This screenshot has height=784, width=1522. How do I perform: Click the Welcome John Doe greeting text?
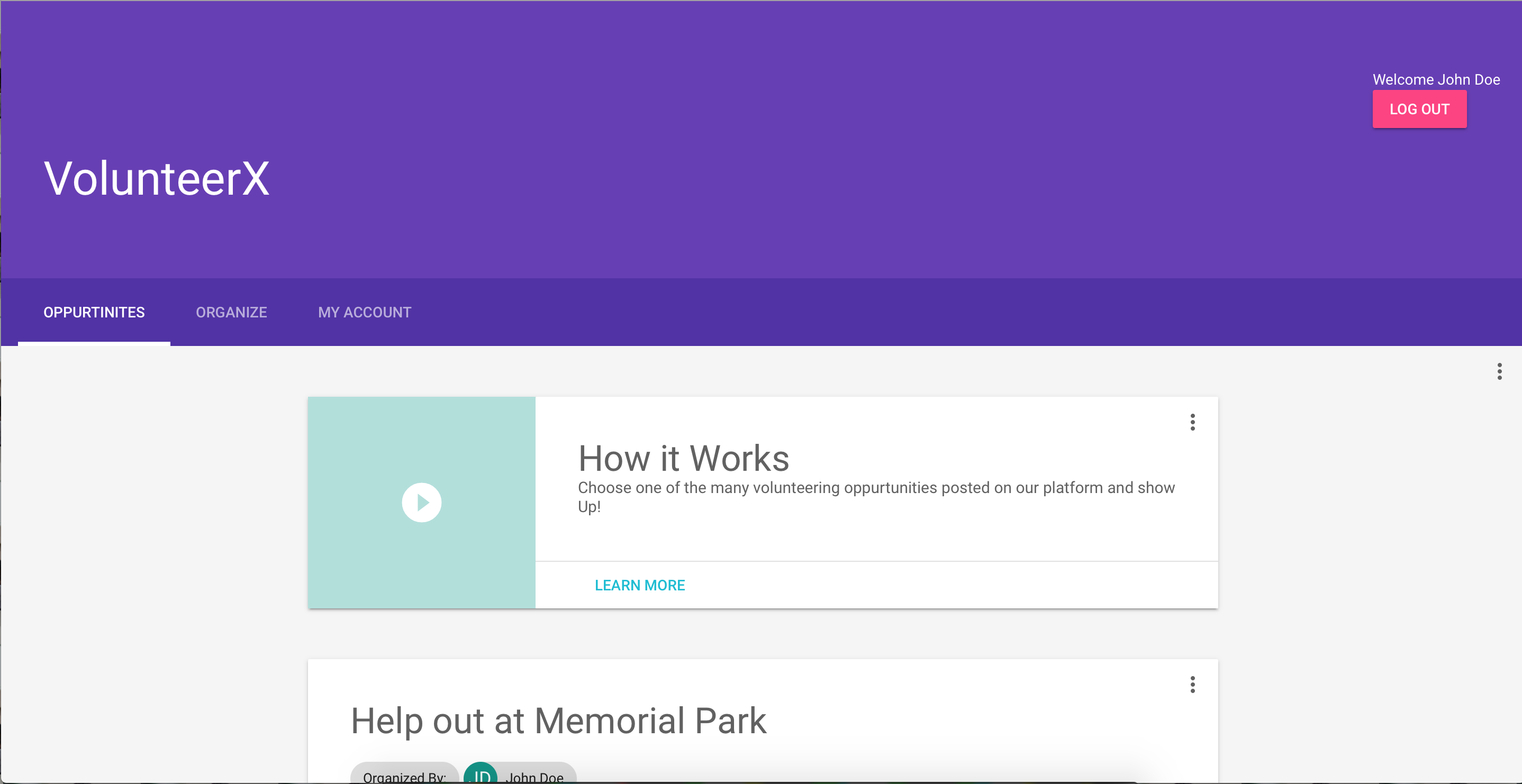pos(1436,80)
